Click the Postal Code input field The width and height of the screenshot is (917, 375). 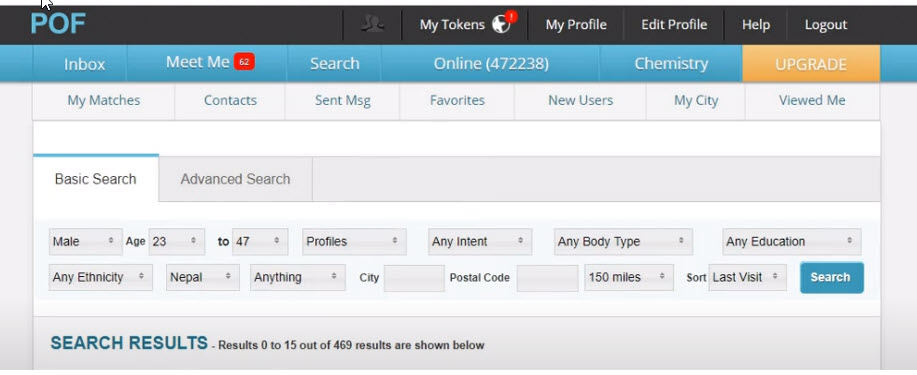tap(547, 278)
